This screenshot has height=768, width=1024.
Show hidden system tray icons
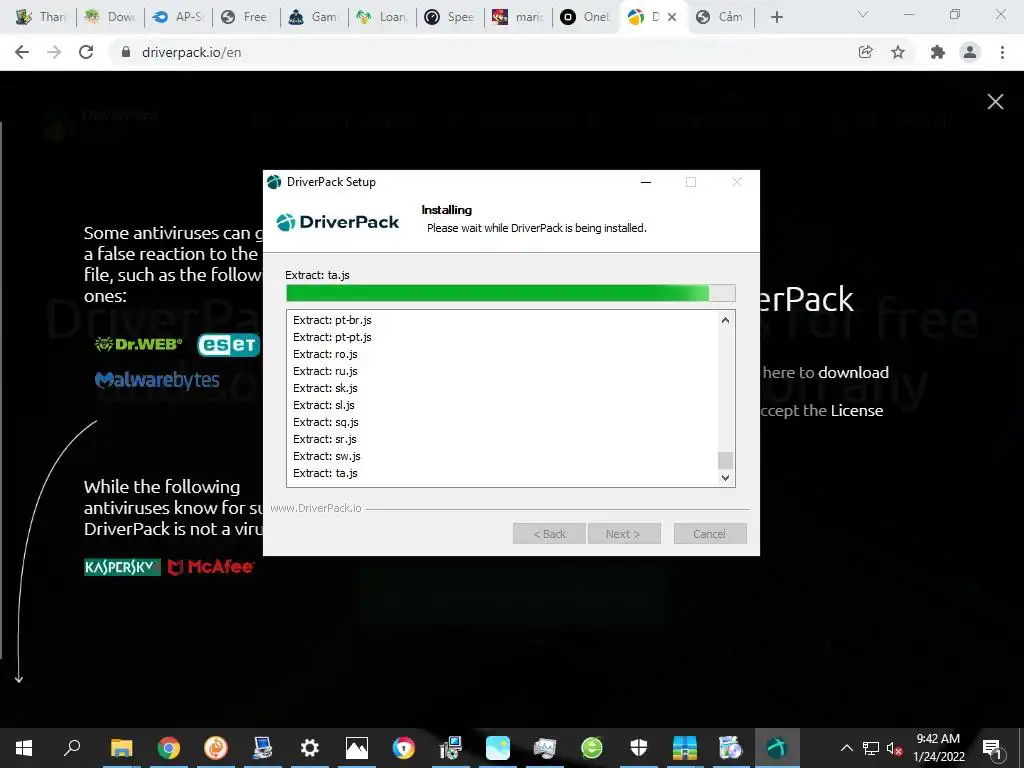coord(846,748)
